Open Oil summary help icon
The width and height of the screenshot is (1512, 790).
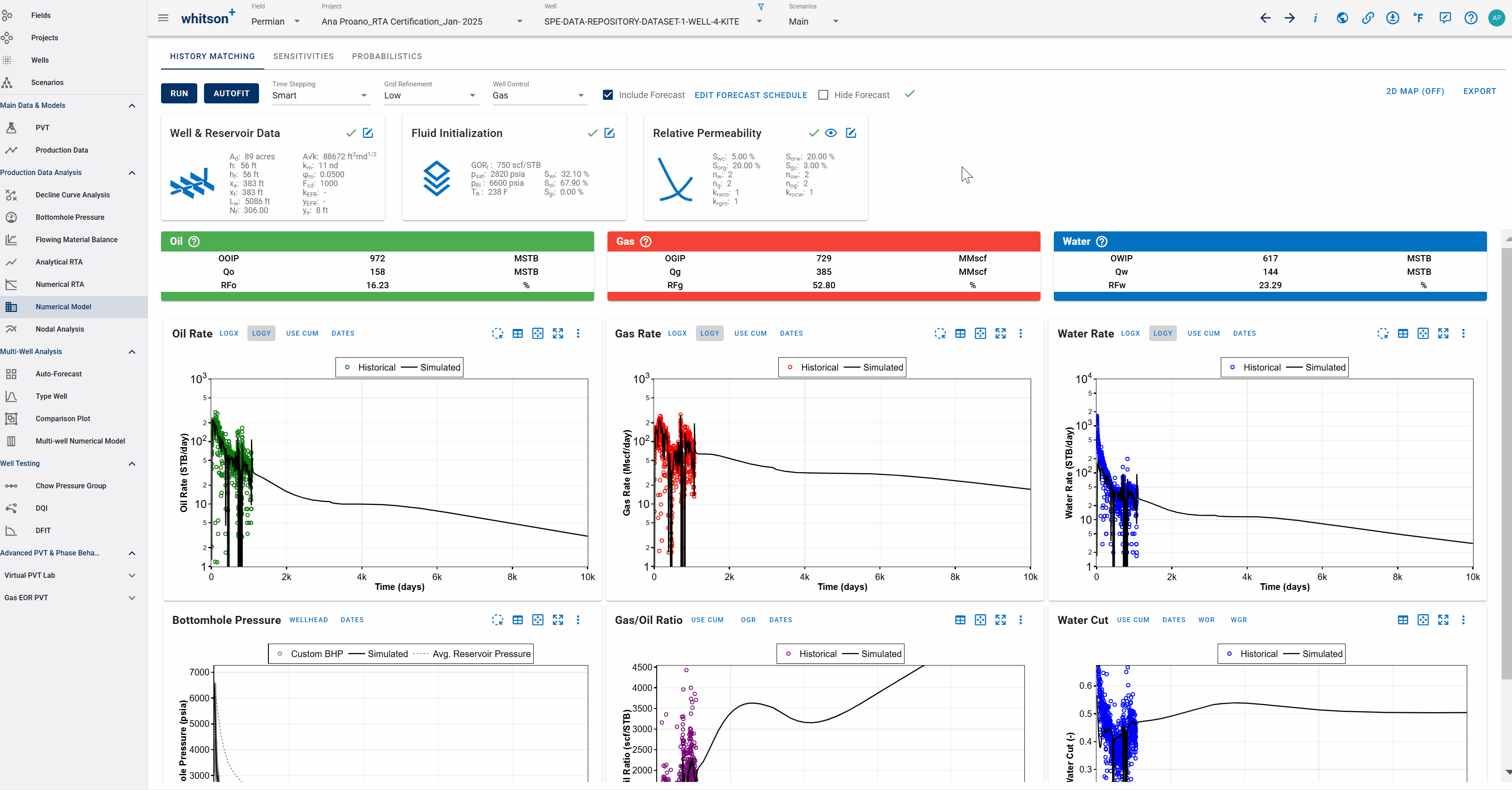pyautogui.click(x=194, y=241)
